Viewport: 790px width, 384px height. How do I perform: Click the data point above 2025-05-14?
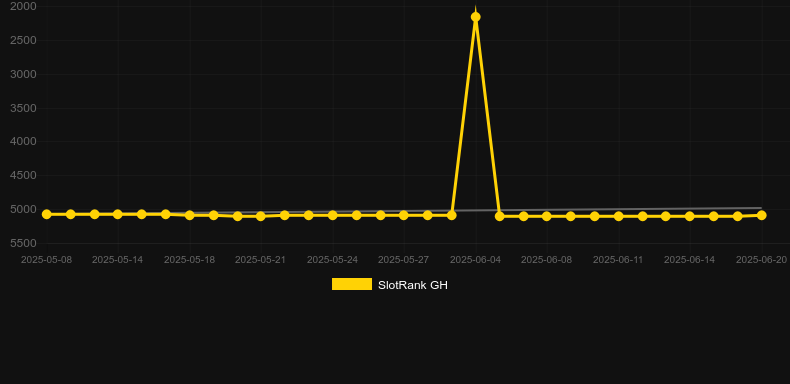[117, 214]
